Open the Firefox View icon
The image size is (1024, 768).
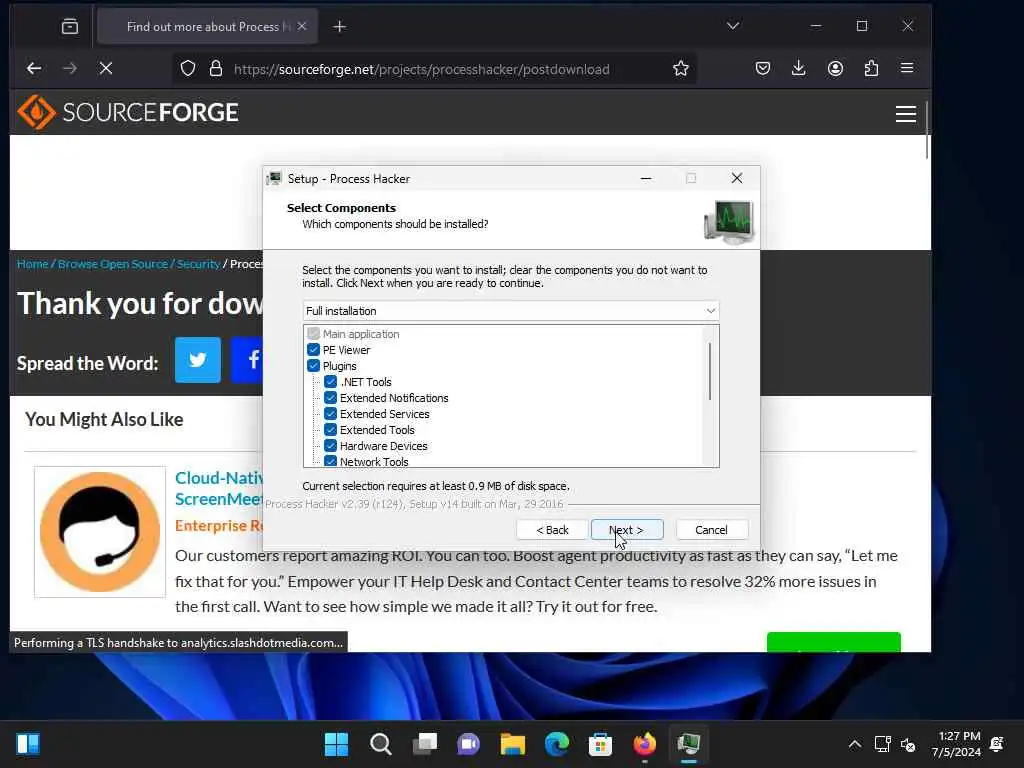pyautogui.click(x=70, y=26)
